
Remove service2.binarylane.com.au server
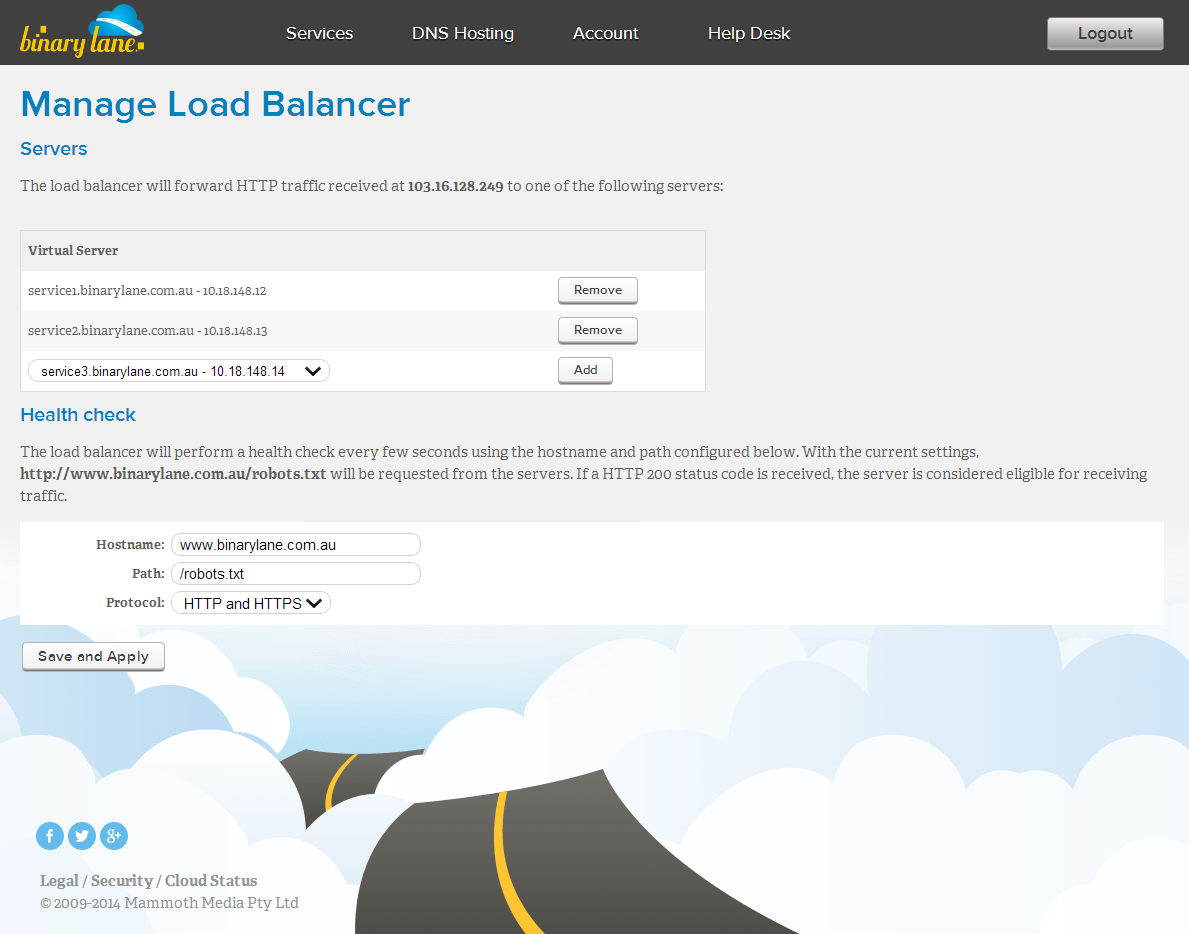coord(598,331)
